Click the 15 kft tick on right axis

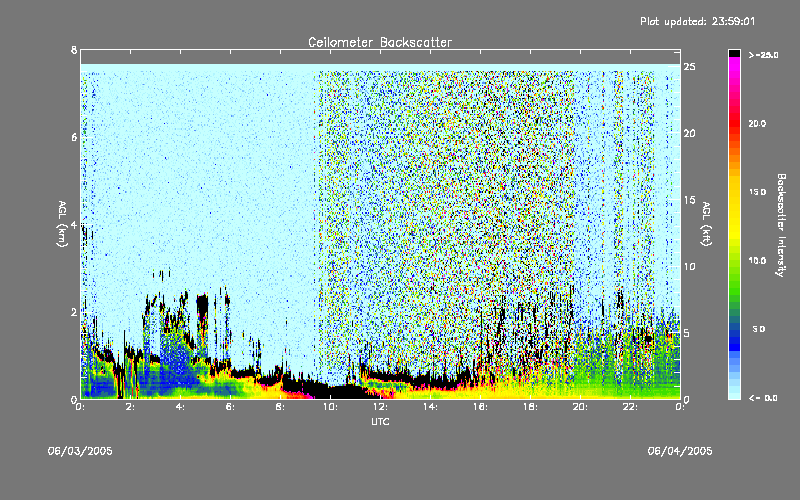(x=689, y=200)
